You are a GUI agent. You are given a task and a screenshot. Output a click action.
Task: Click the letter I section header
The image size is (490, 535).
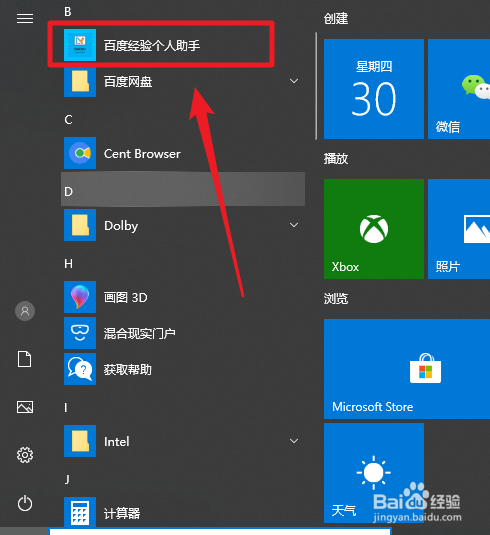coord(66,407)
